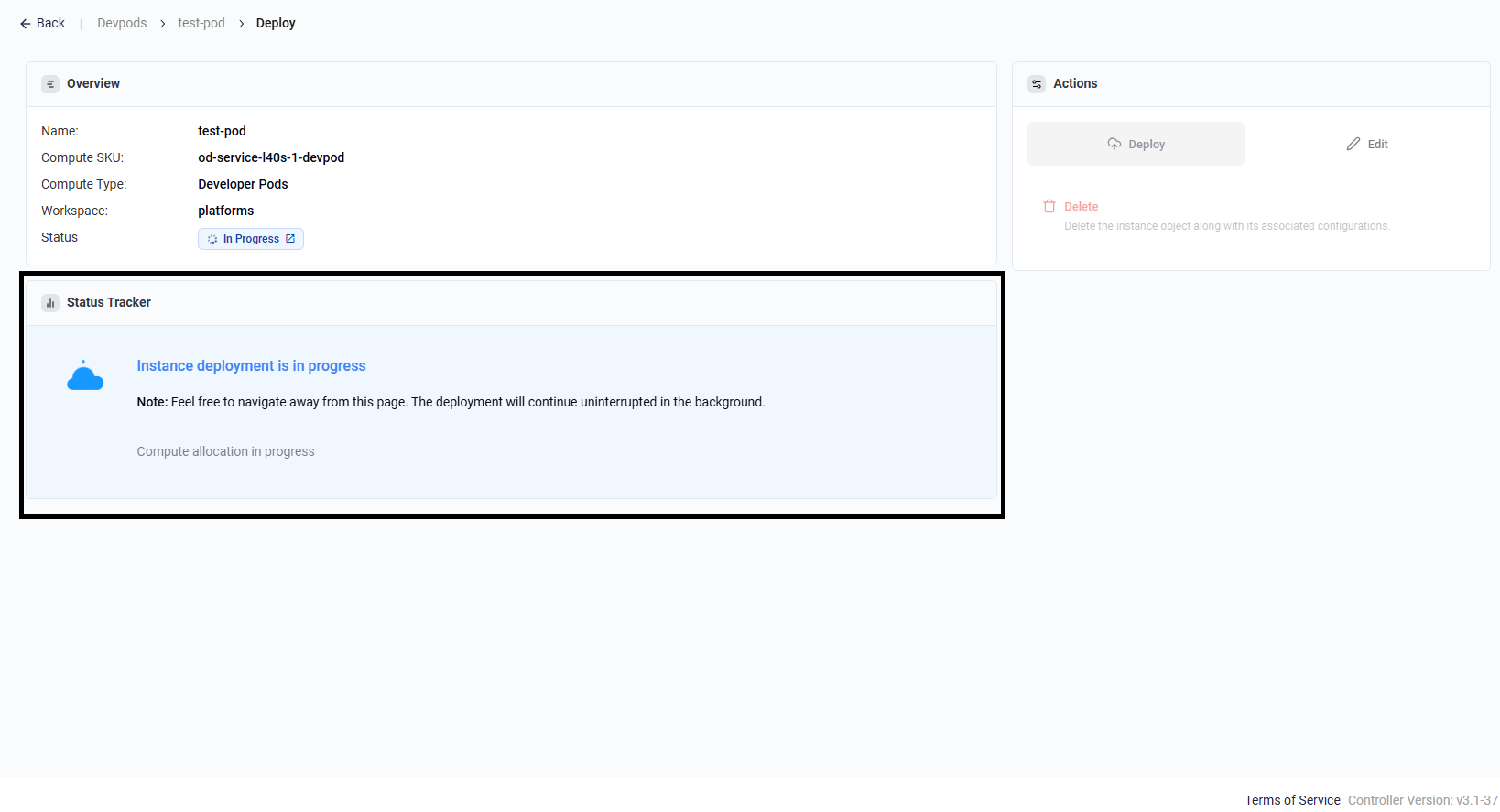
Task: Click the pencil icon on Edit
Action: (1353, 144)
